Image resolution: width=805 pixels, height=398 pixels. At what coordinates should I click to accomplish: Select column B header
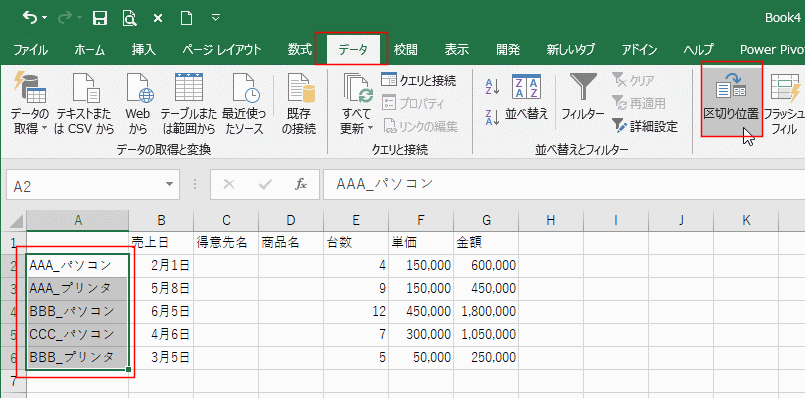pos(161,221)
